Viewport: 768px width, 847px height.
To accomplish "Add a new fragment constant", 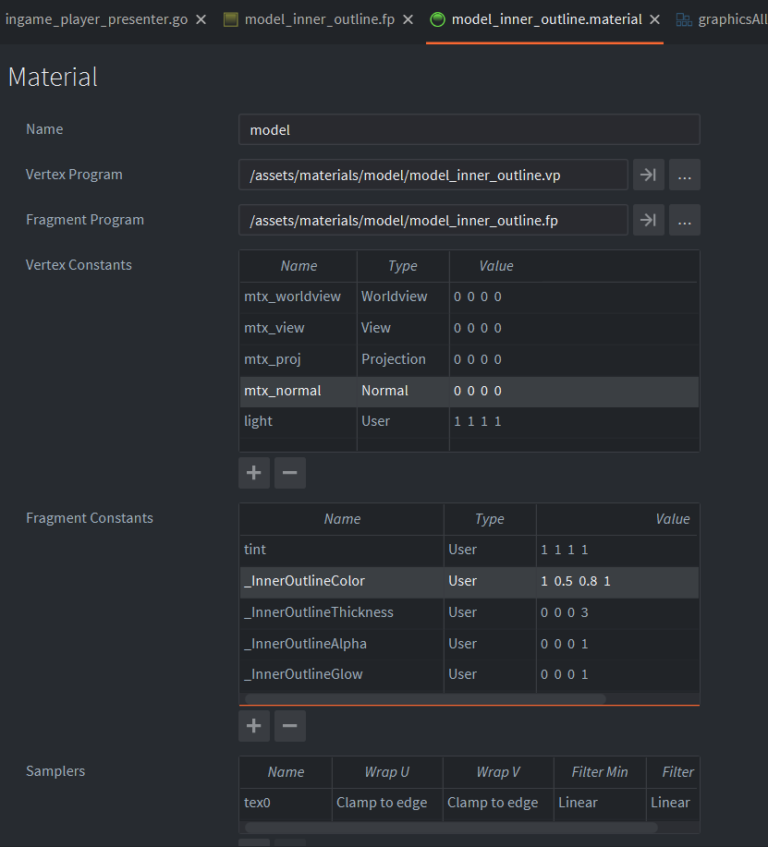I will tap(254, 726).
